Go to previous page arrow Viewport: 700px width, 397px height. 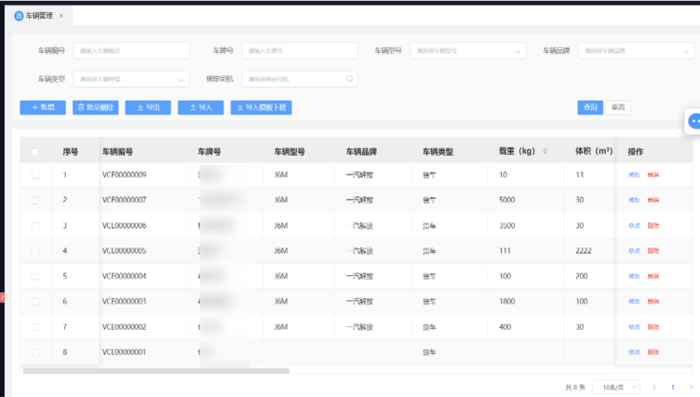pos(654,387)
